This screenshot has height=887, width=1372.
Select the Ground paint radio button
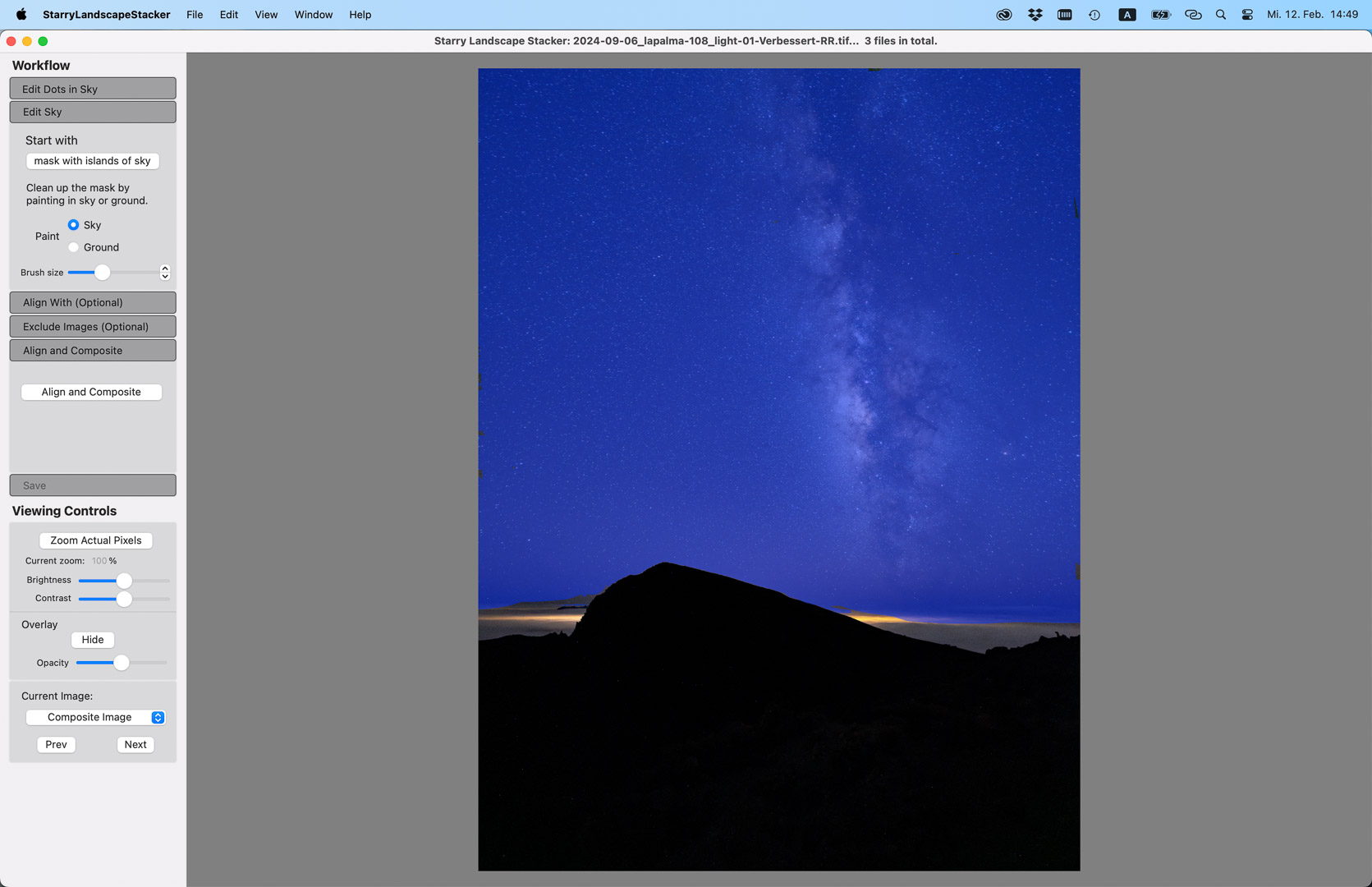click(74, 247)
